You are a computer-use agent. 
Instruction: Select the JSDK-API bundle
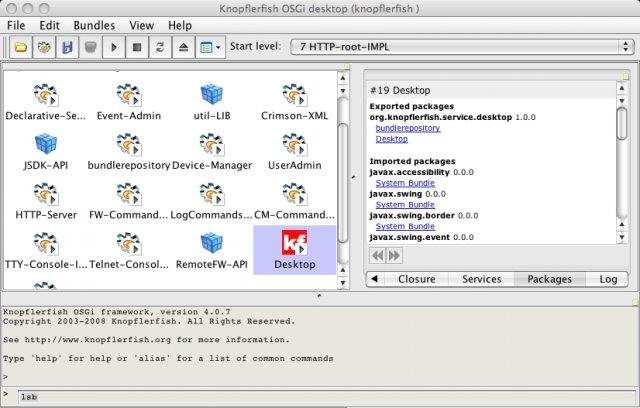46,151
